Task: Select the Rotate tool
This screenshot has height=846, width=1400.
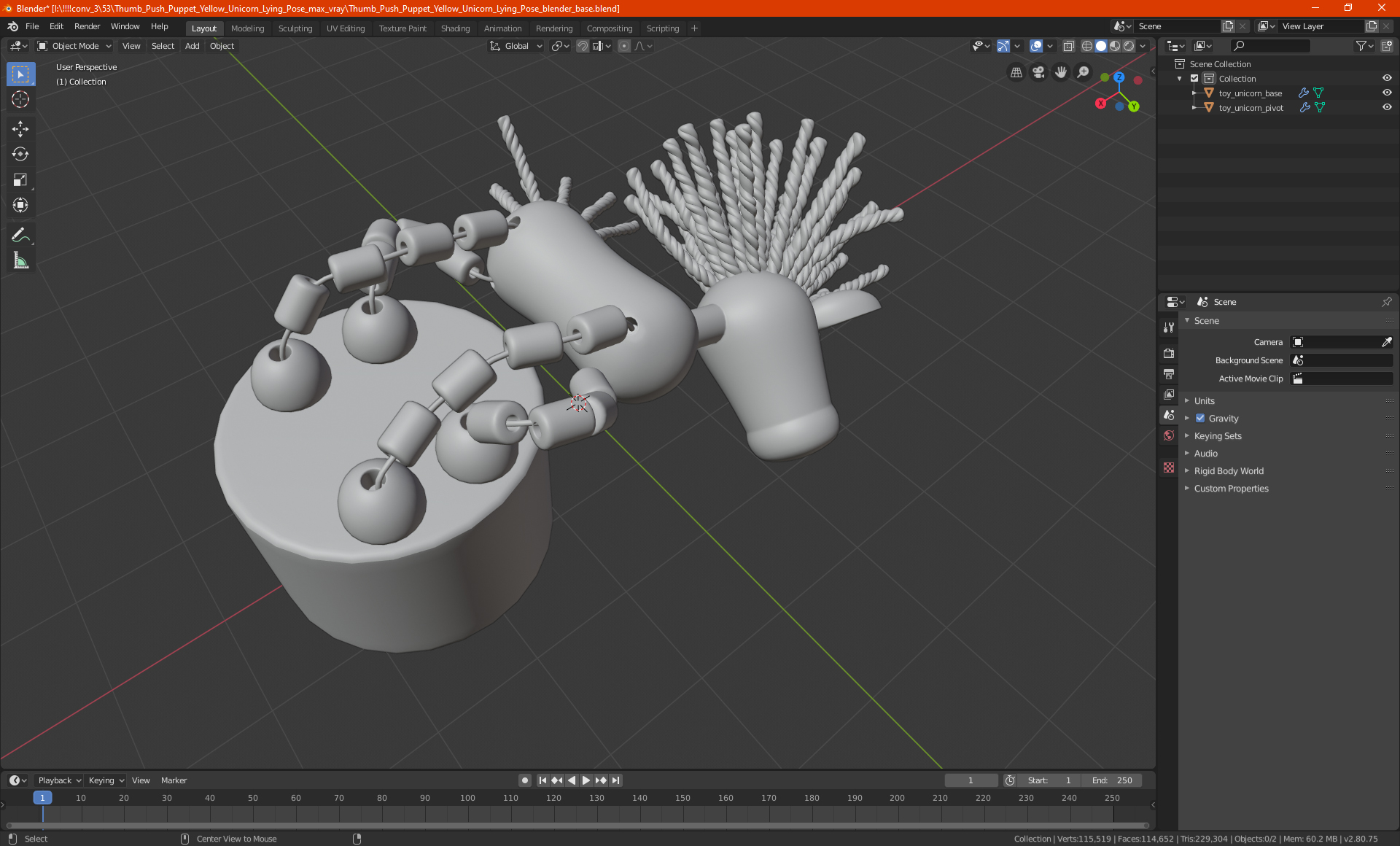Action: [x=20, y=154]
